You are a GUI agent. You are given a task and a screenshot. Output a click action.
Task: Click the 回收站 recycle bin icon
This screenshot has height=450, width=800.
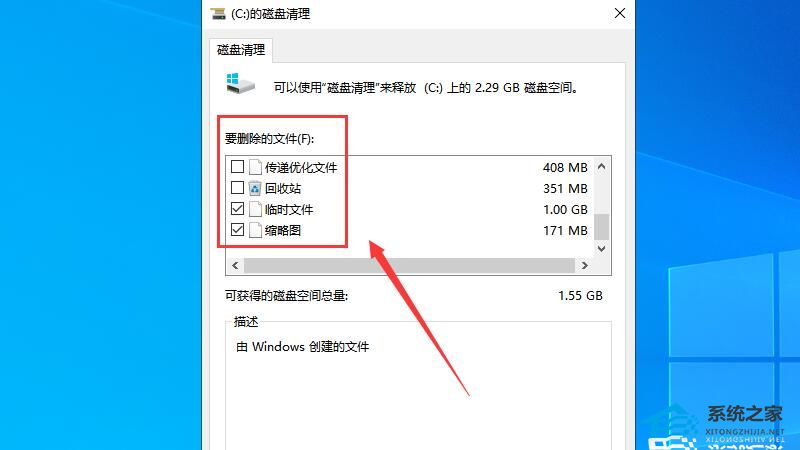pos(255,188)
